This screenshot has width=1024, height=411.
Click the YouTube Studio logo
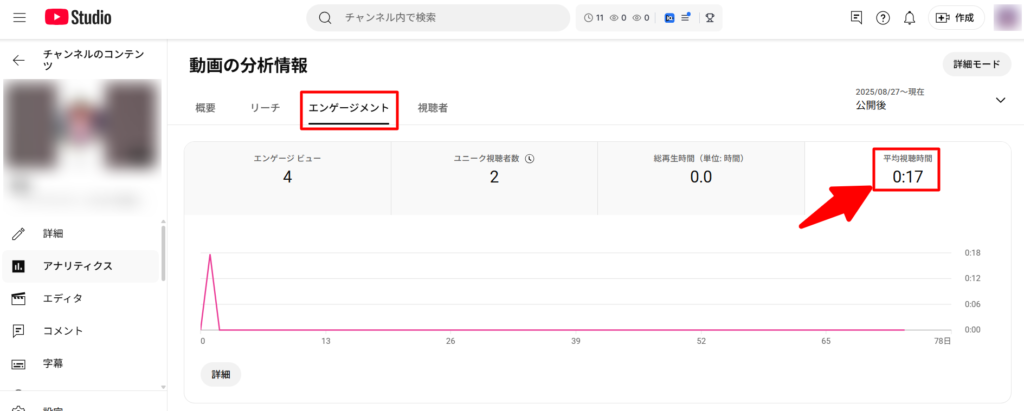[78, 18]
